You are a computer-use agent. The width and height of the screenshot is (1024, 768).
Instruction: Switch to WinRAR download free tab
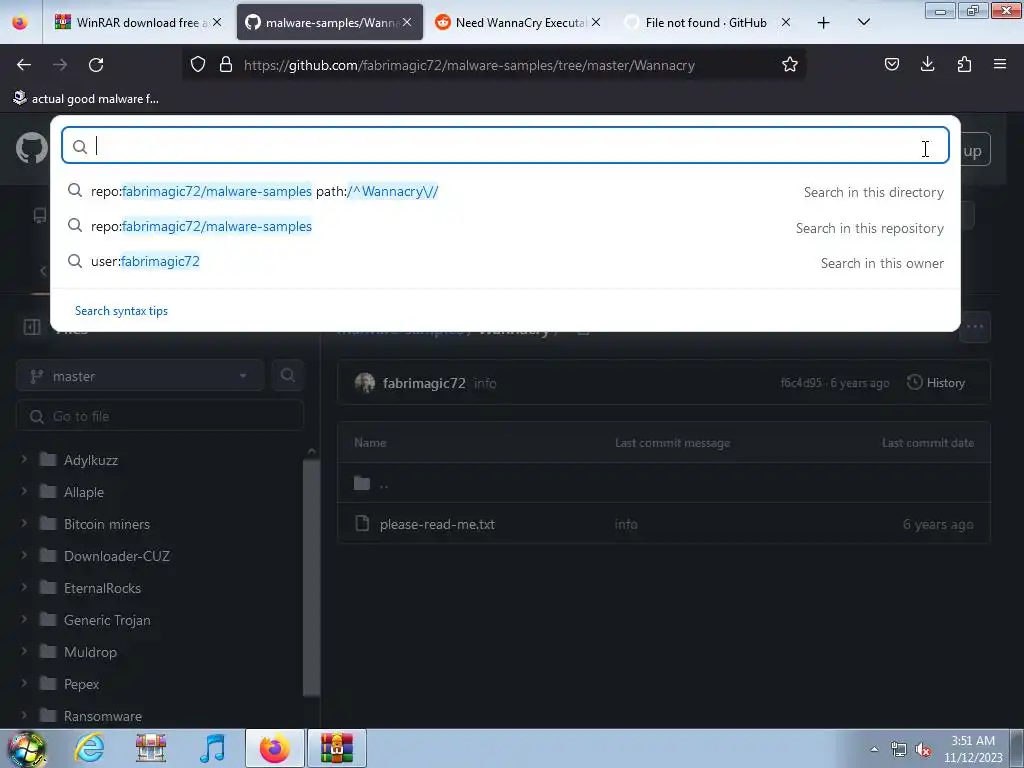pyautogui.click(x=137, y=23)
